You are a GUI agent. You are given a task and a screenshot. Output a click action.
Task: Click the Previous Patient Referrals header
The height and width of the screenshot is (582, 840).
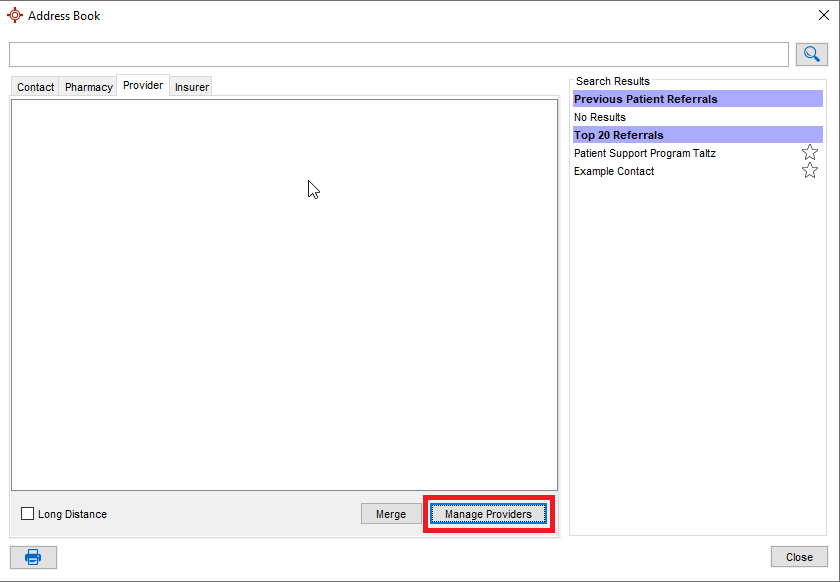click(x=697, y=99)
